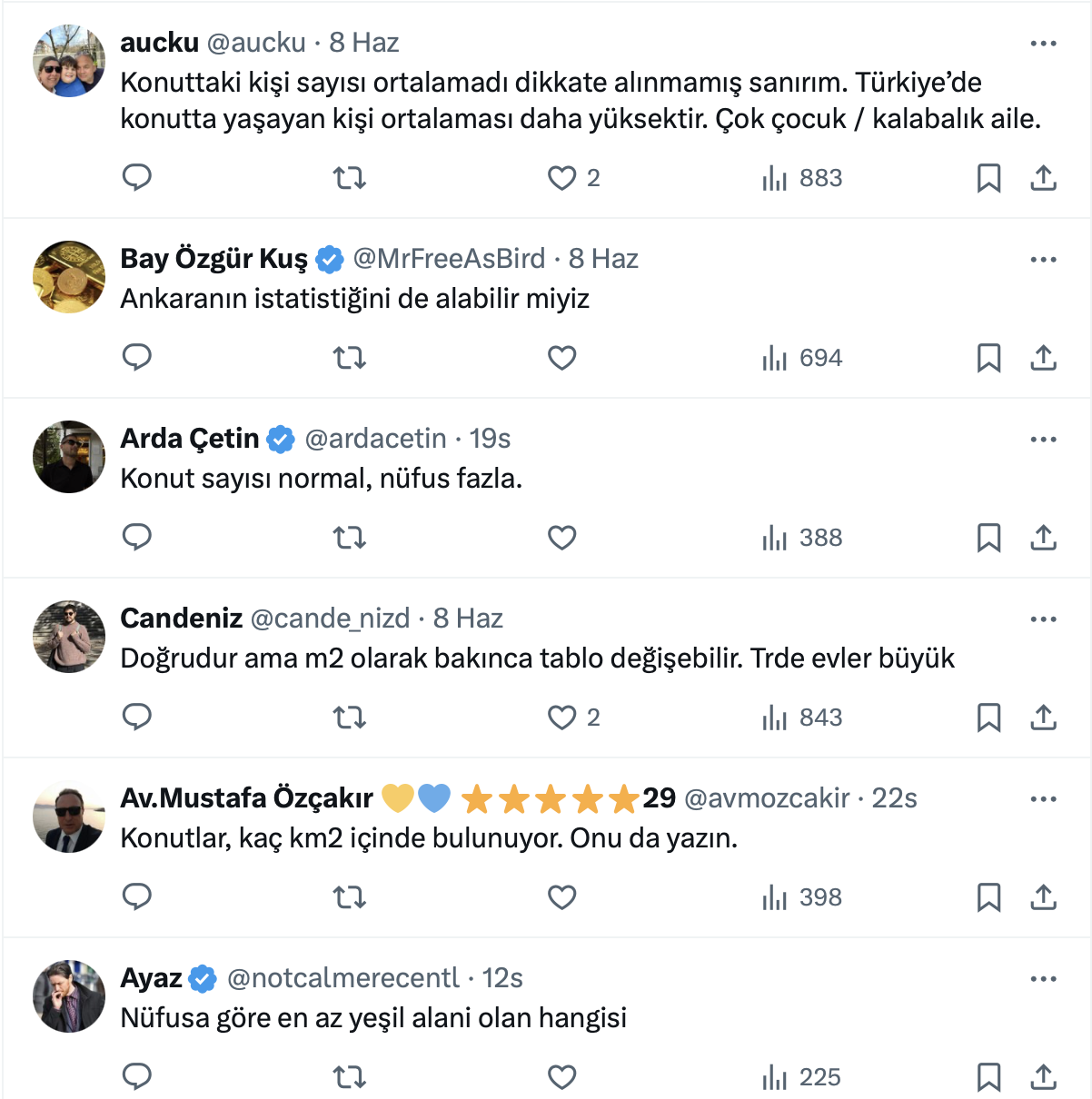Retweet Bay Özgür Kuş's post
This screenshot has height=1099, width=1092.
pyautogui.click(x=349, y=358)
